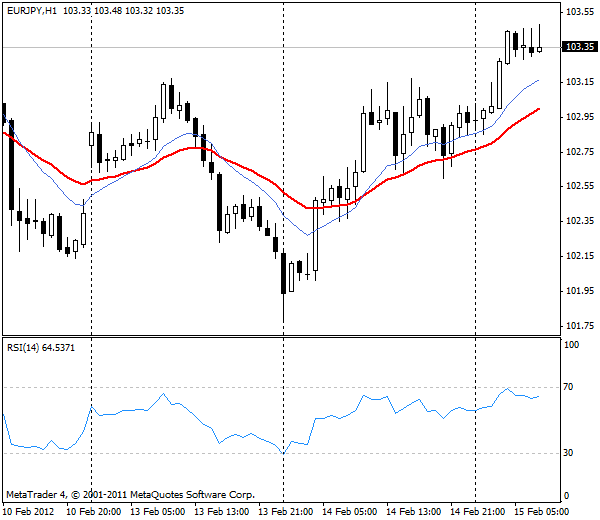The image size is (600, 520).
Task: Click price scale value 101.95
Action: [x=580, y=291]
